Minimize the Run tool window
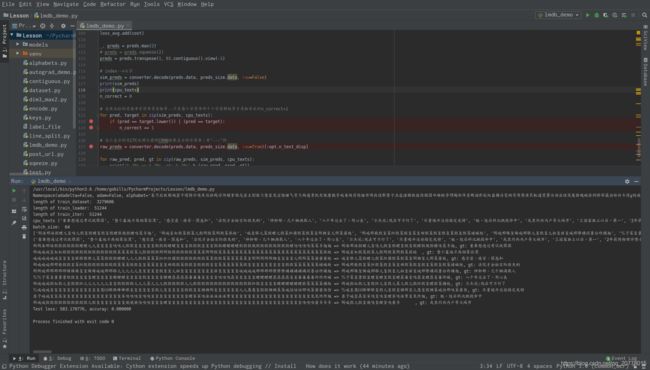This screenshot has width=650, height=370. click(636, 181)
